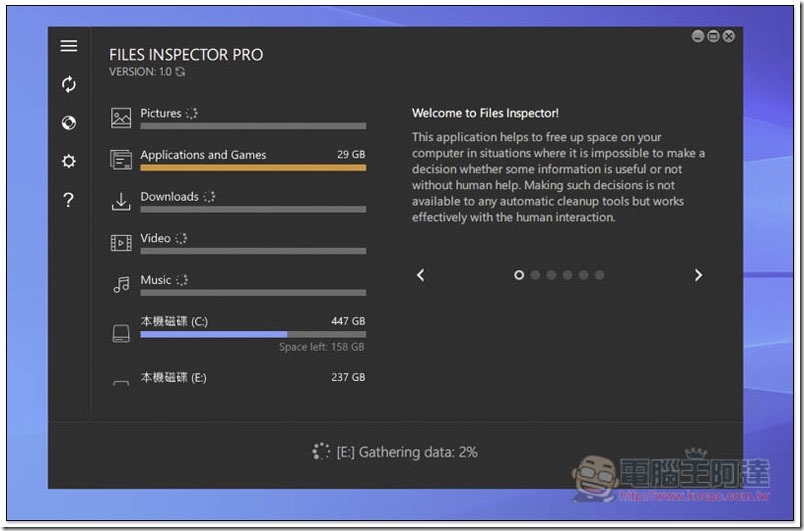Minimize the Files Inspector window

tap(697, 36)
